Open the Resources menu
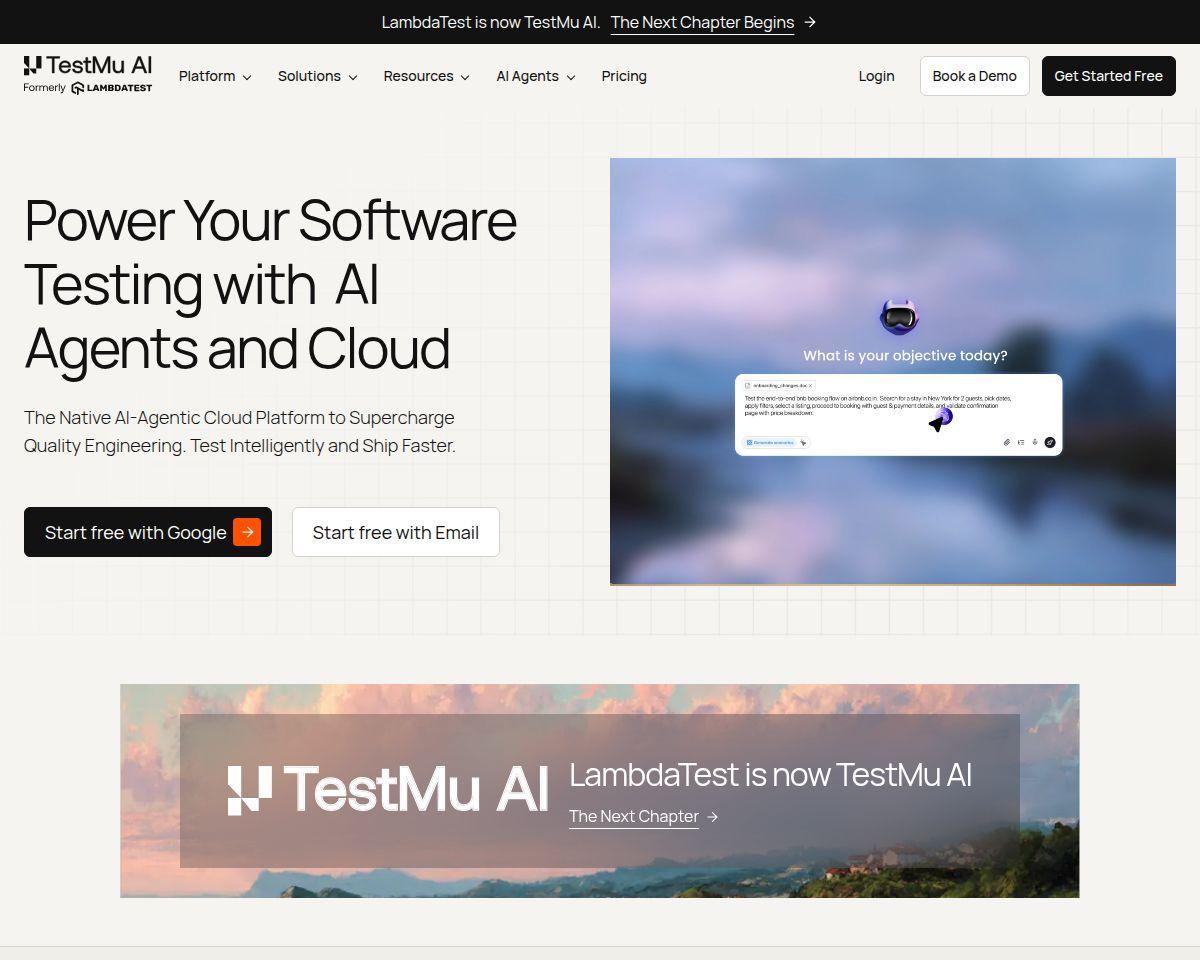Viewport: 1200px width, 960px height. pos(427,76)
